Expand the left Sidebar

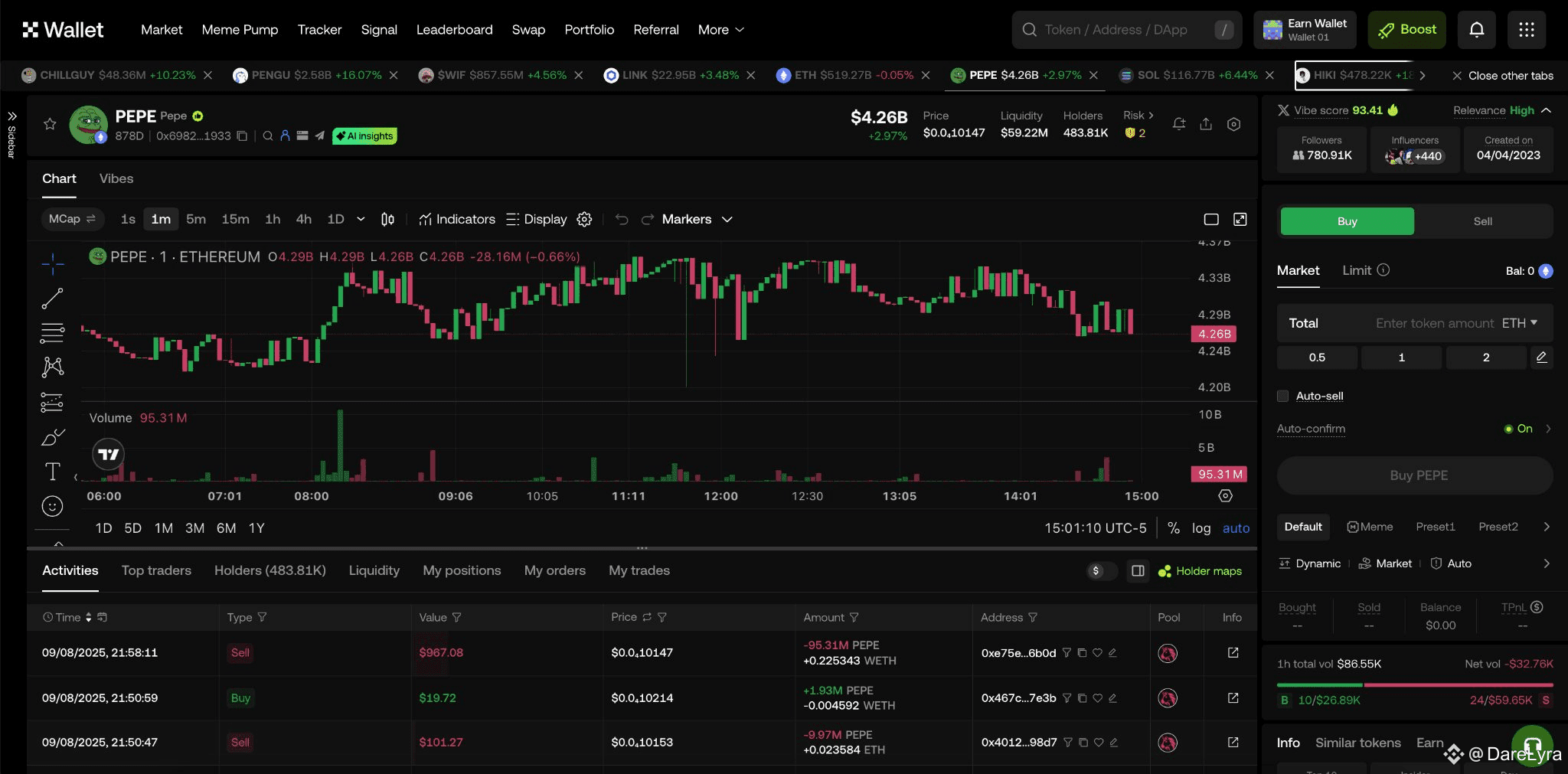11,135
